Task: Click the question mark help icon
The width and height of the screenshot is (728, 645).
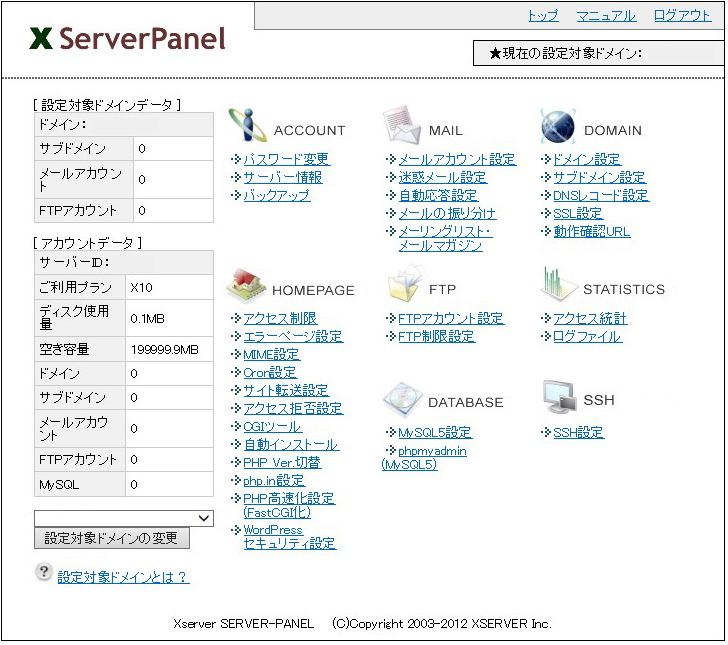Action: click(44, 572)
